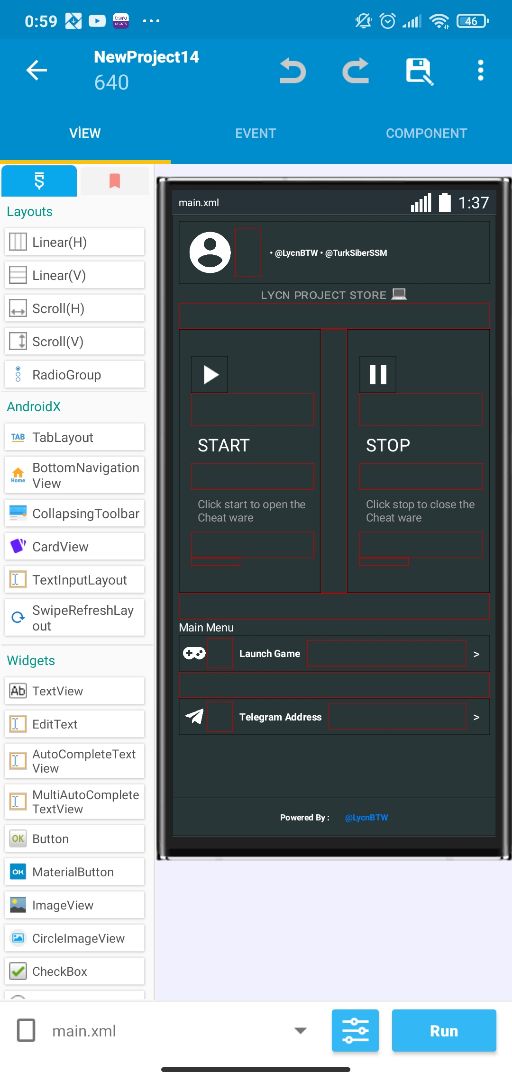
Task: Pick the CollapsingToolbar item
Action: [x=74, y=513]
